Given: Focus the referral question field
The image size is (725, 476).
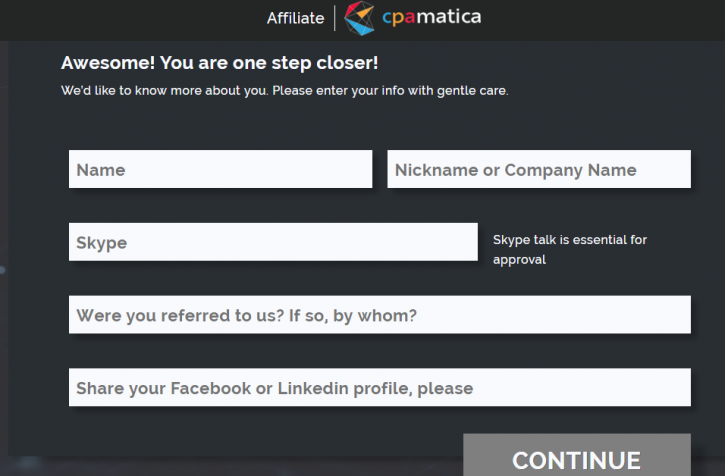Looking at the screenshot, I should [380, 315].
